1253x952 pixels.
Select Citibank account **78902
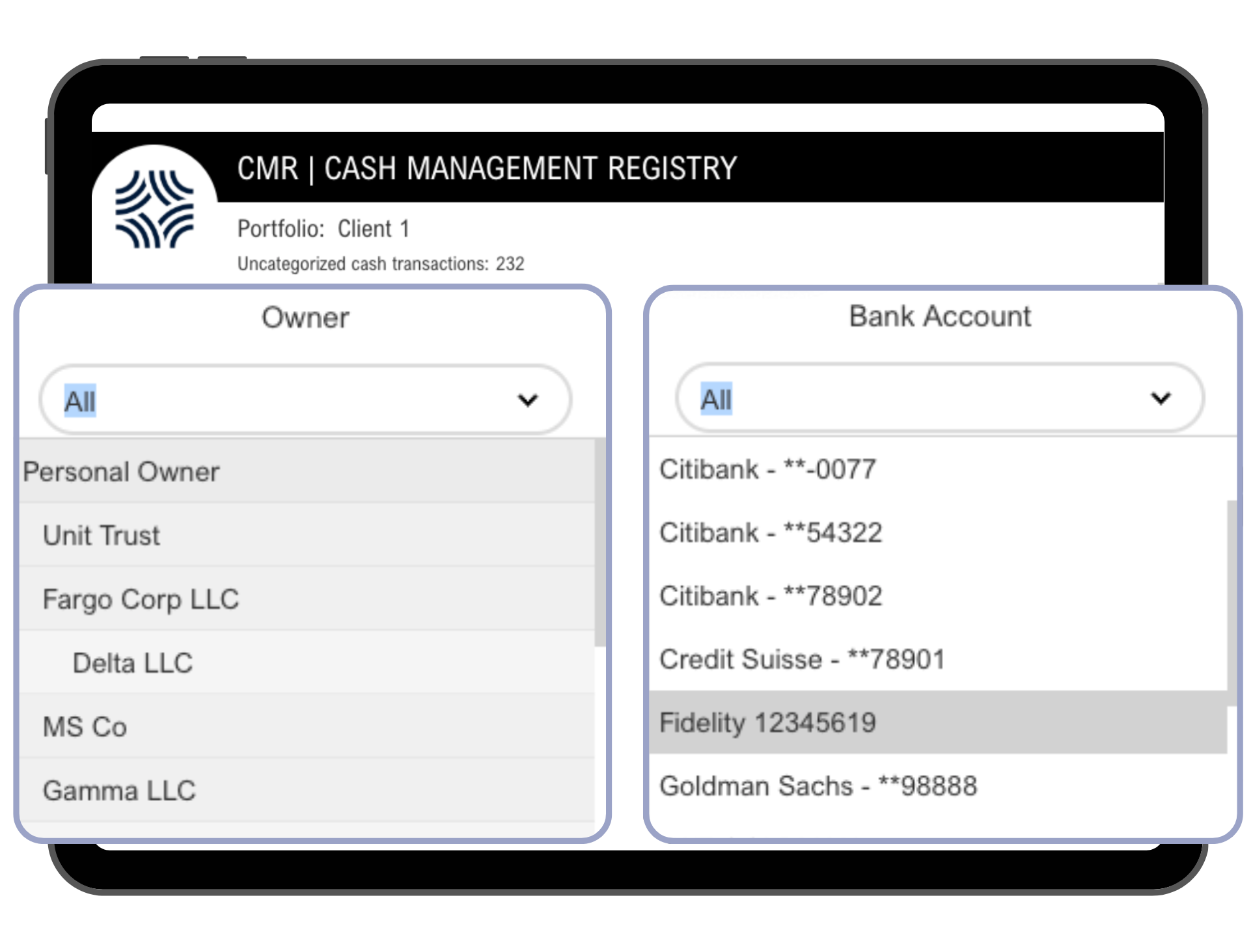[771, 595]
